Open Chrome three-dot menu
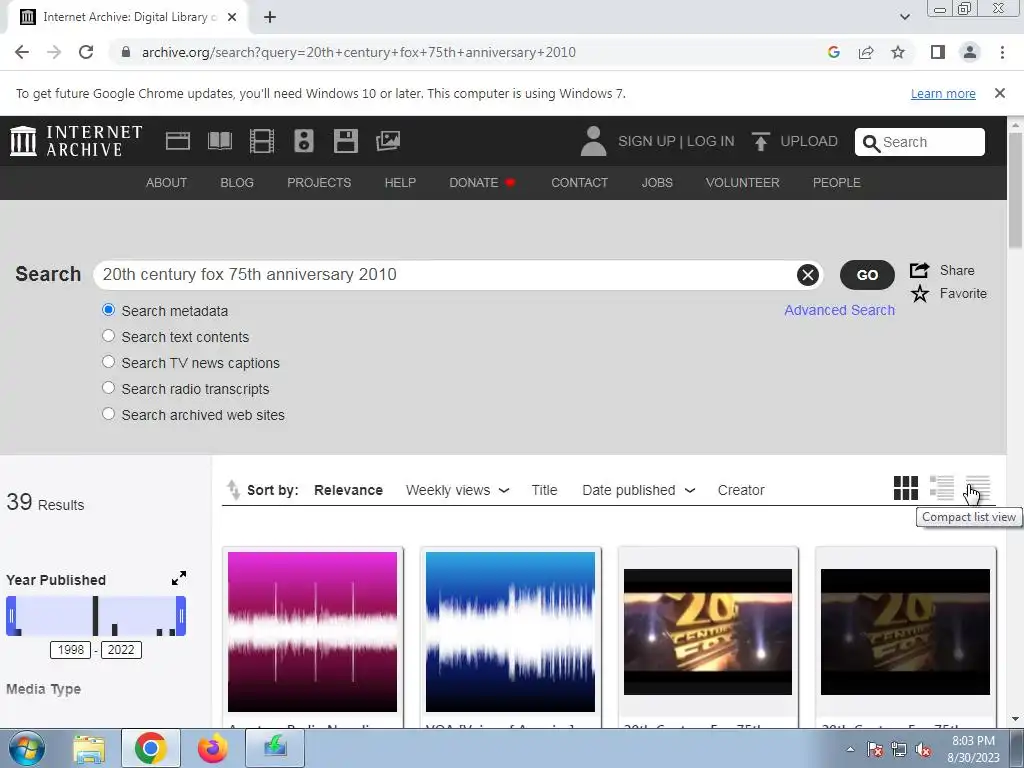This screenshot has height=768, width=1024. click(1002, 52)
